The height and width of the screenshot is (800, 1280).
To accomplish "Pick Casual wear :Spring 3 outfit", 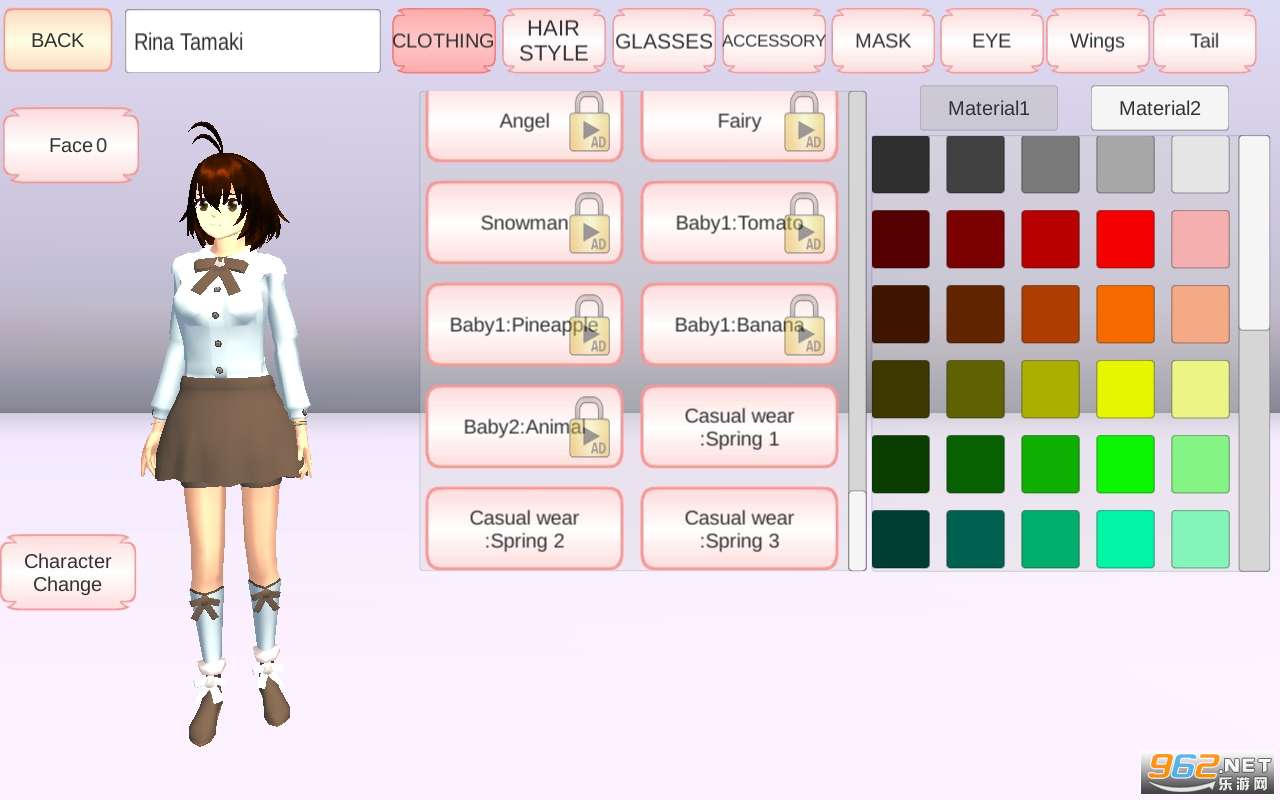I will coord(739,529).
